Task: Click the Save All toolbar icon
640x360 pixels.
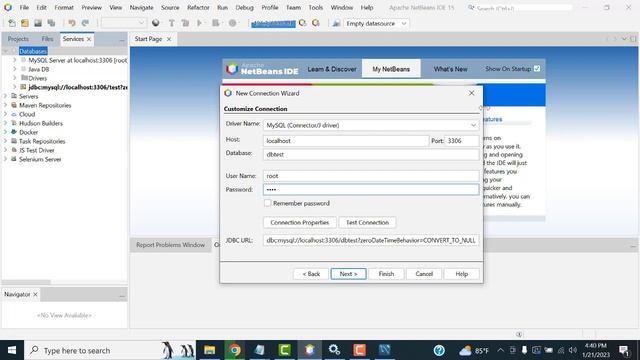Action: [x=51, y=23]
